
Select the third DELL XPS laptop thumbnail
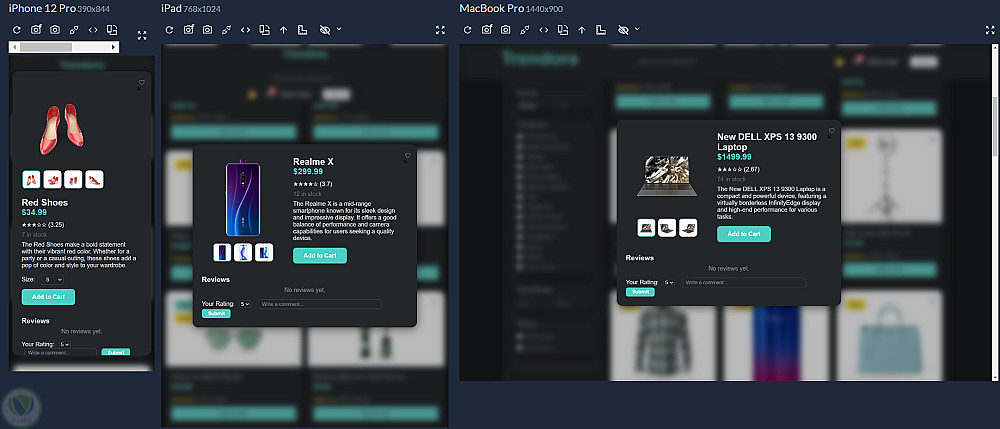688,228
